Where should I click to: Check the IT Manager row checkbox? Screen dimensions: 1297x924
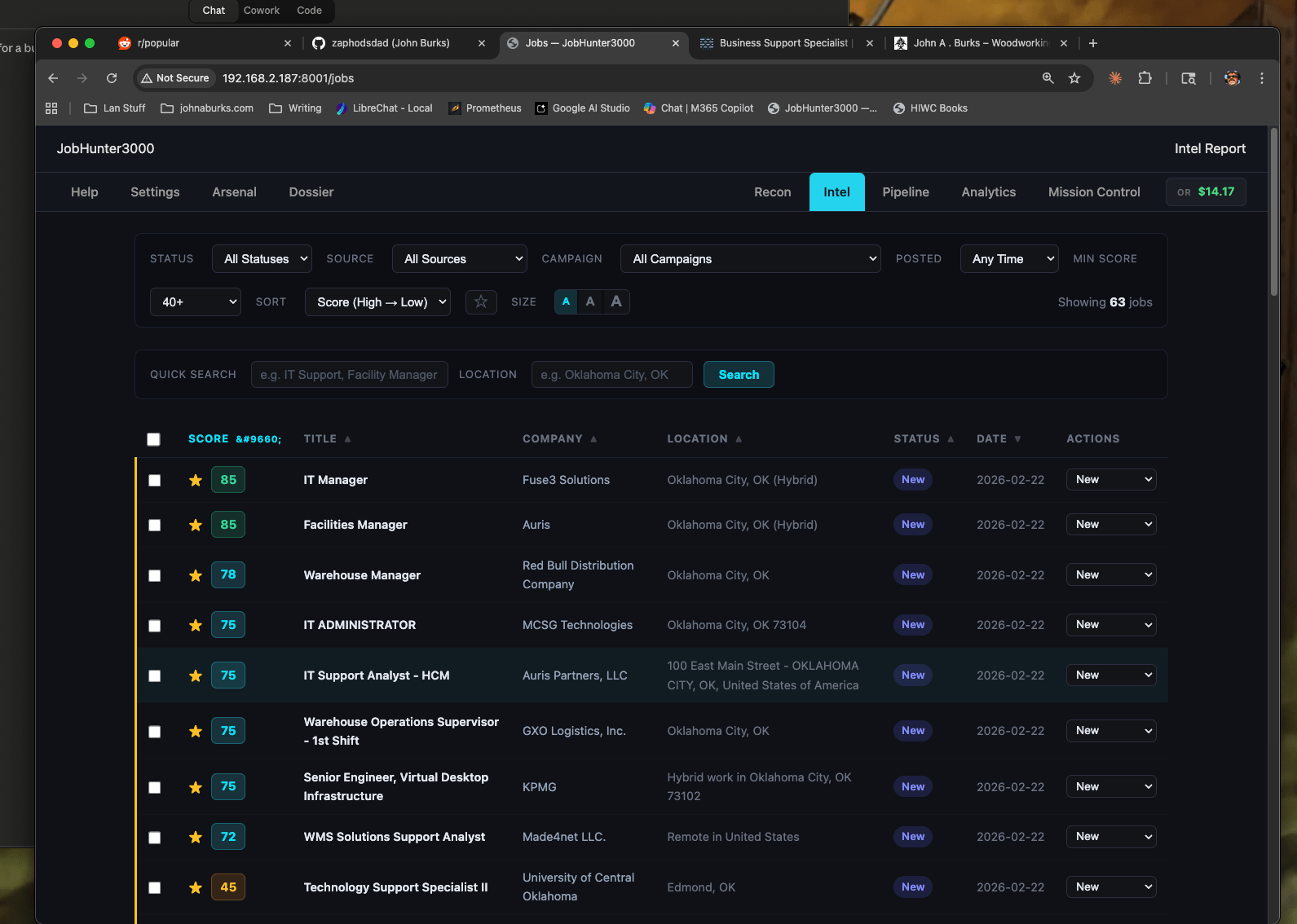(x=154, y=481)
